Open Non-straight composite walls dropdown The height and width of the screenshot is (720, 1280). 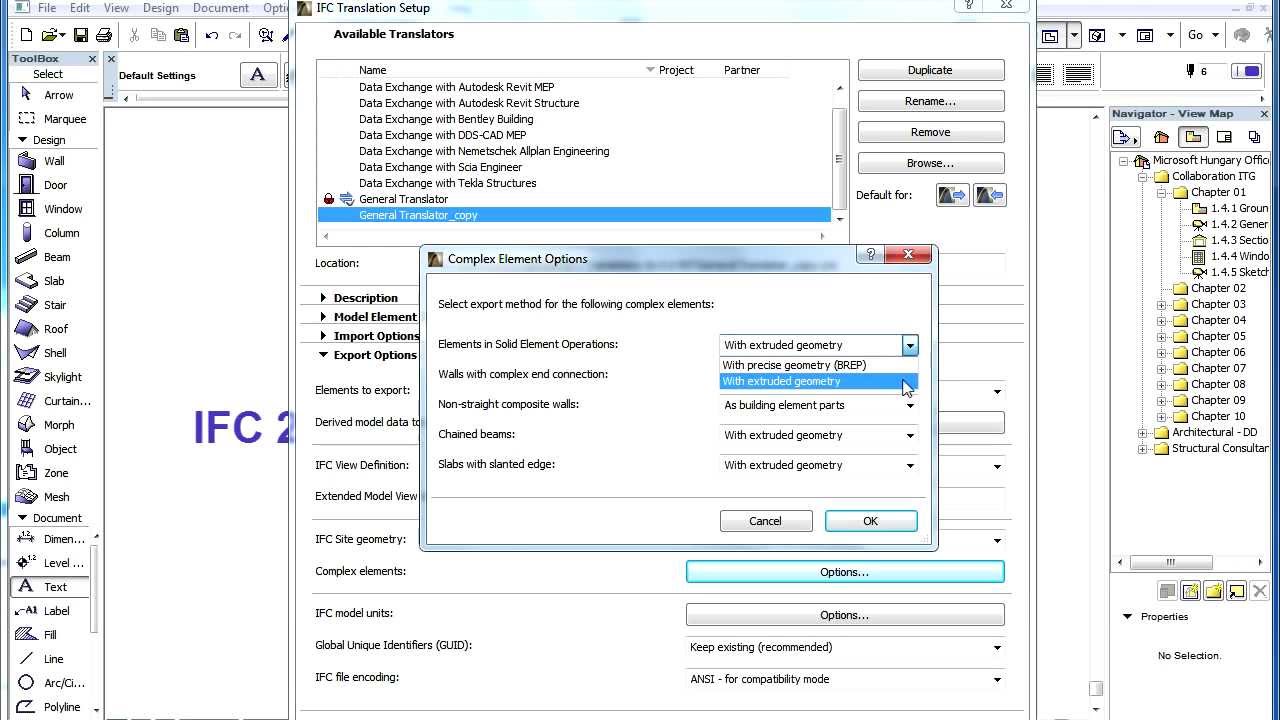pyautogui.click(x=818, y=405)
